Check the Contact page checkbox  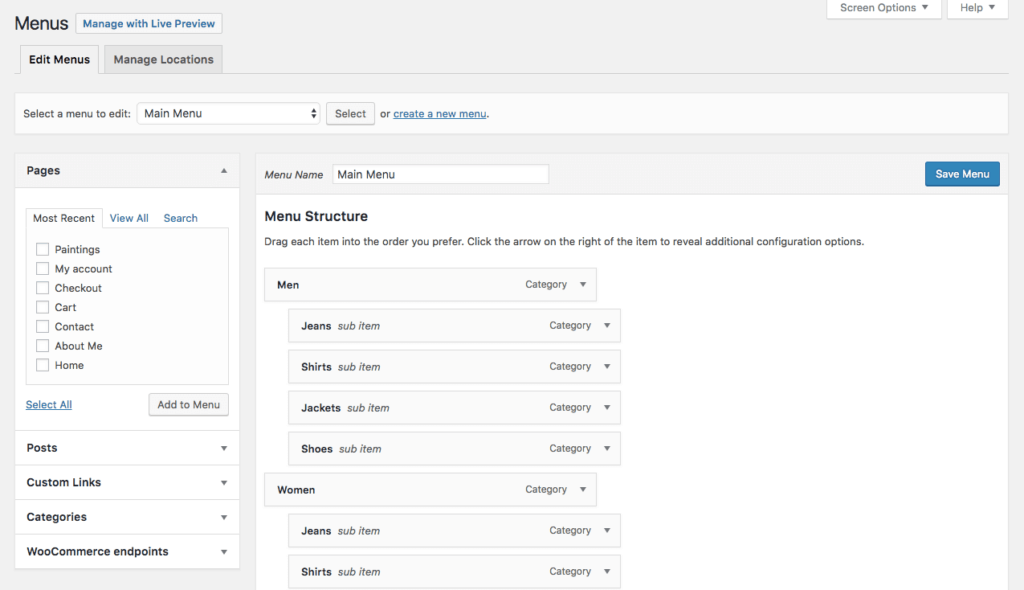[41, 326]
